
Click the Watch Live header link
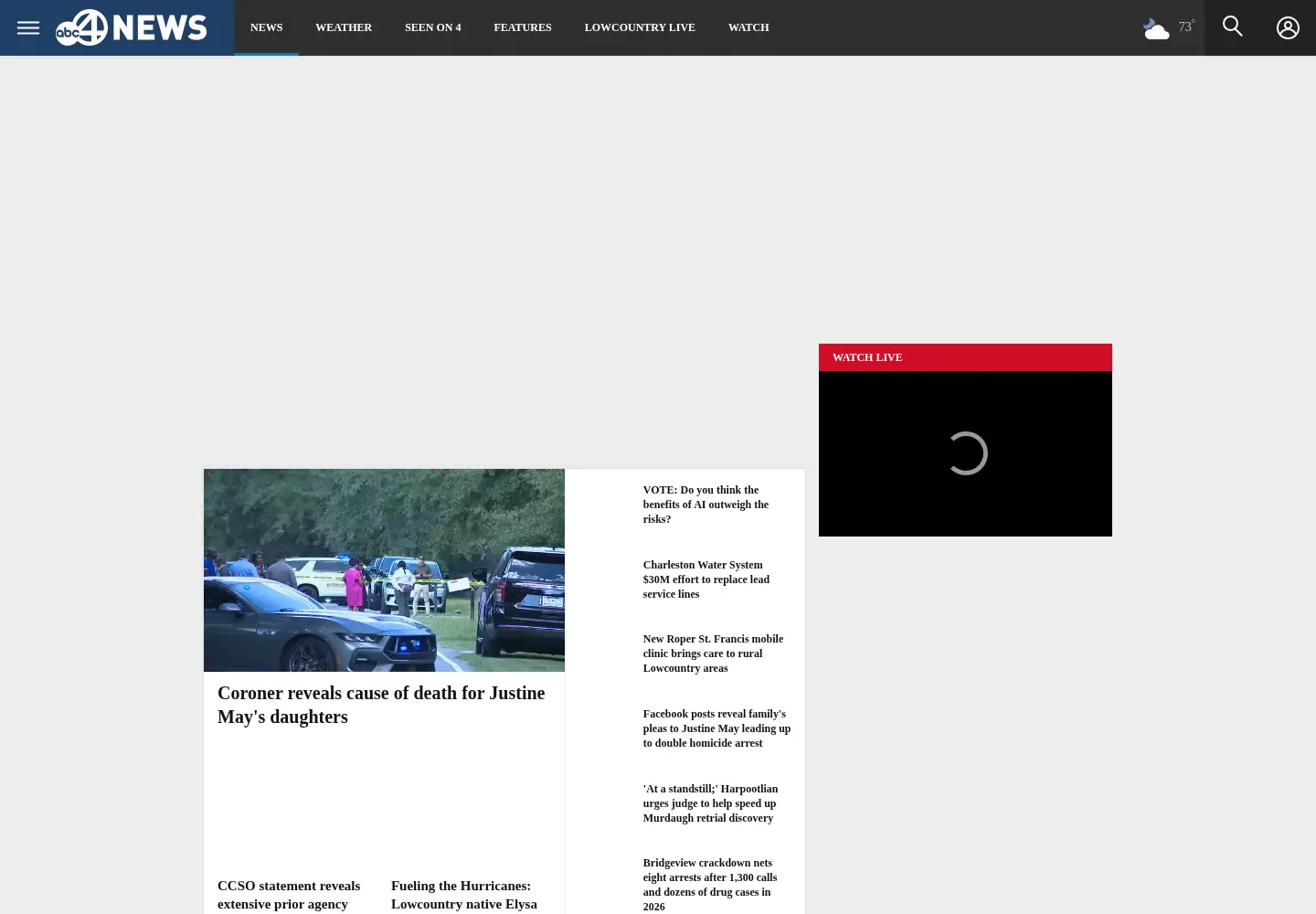[x=867, y=357]
